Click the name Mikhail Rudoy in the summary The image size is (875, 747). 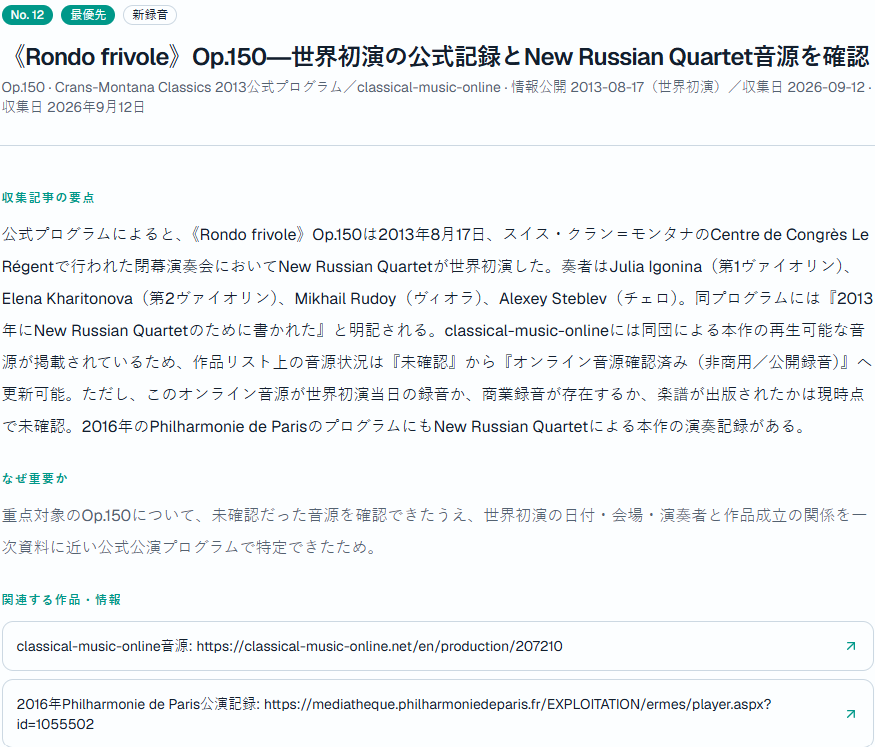(x=345, y=298)
